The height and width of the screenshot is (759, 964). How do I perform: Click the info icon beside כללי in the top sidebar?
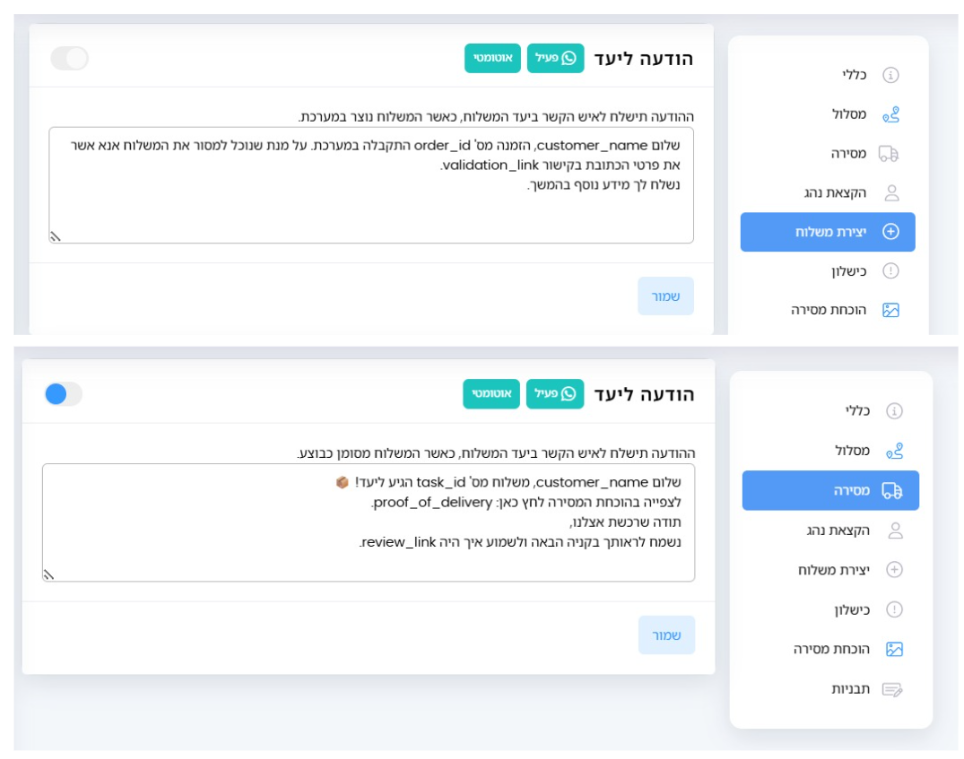coord(890,75)
